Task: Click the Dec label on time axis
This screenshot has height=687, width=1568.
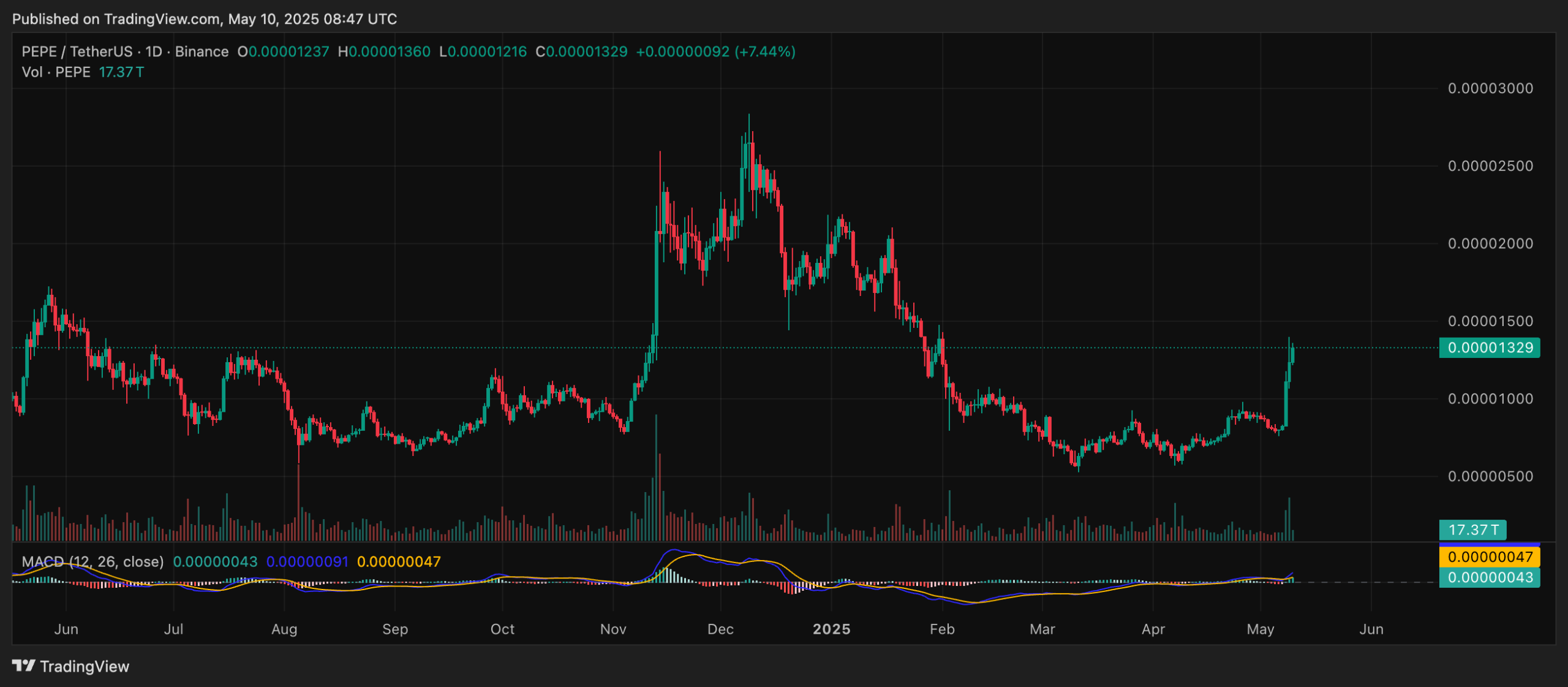Action: click(720, 629)
